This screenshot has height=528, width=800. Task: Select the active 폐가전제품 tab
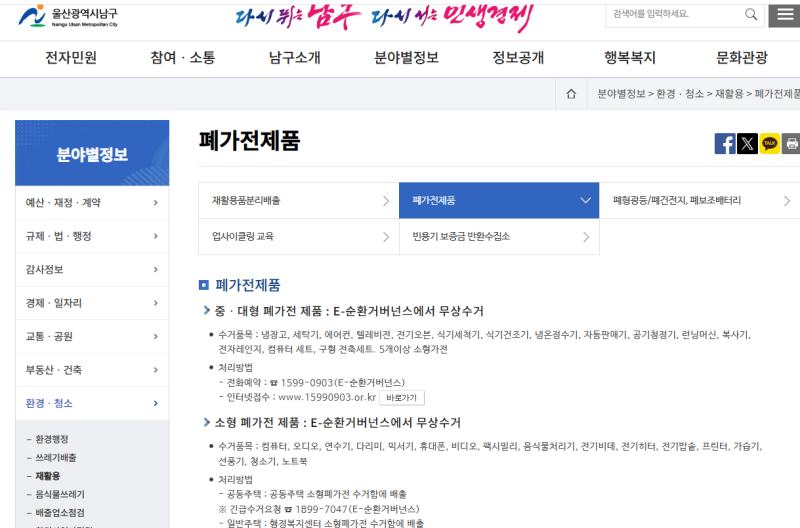click(x=499, y=200)
